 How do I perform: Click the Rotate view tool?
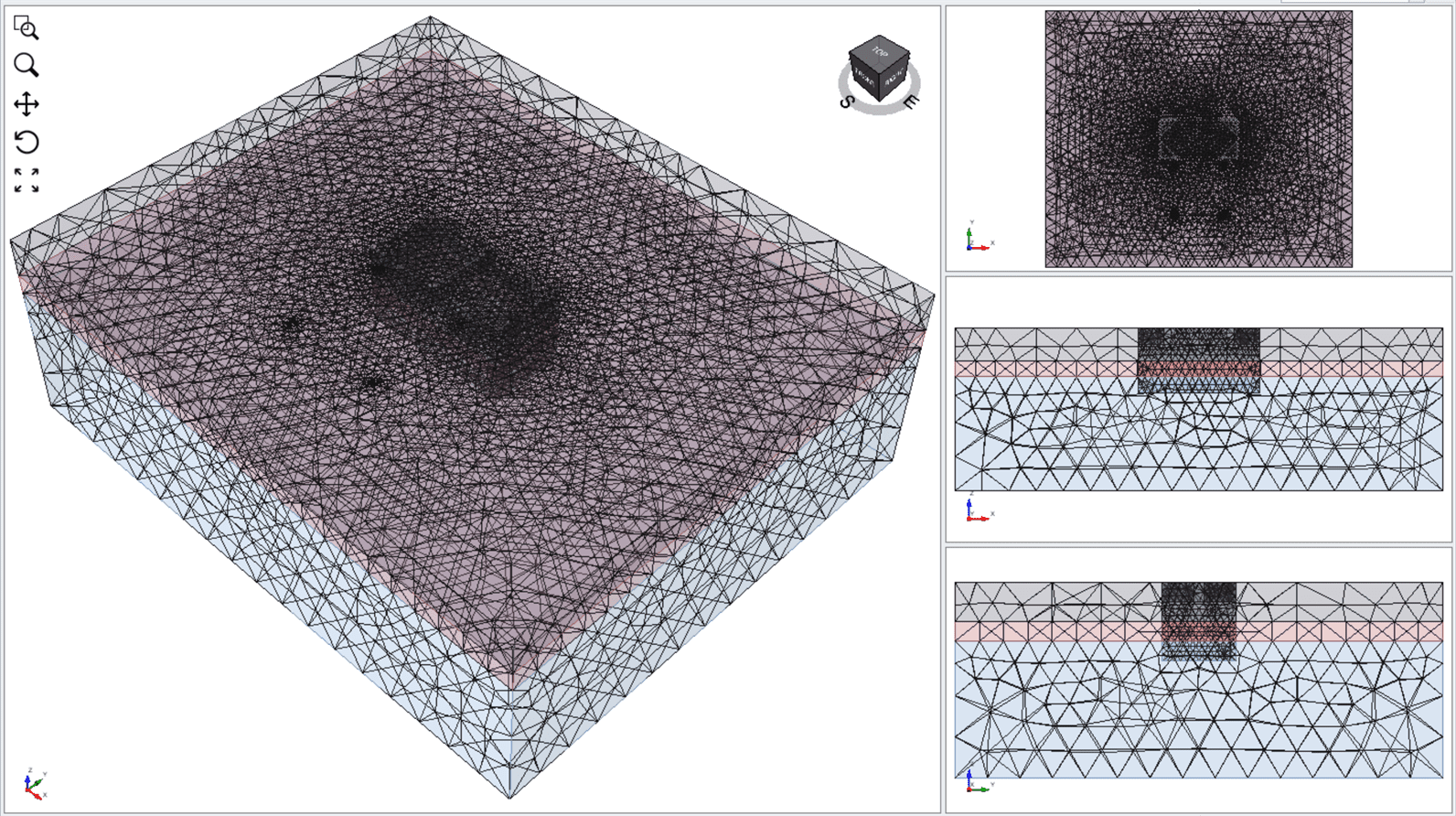(27, 142)
